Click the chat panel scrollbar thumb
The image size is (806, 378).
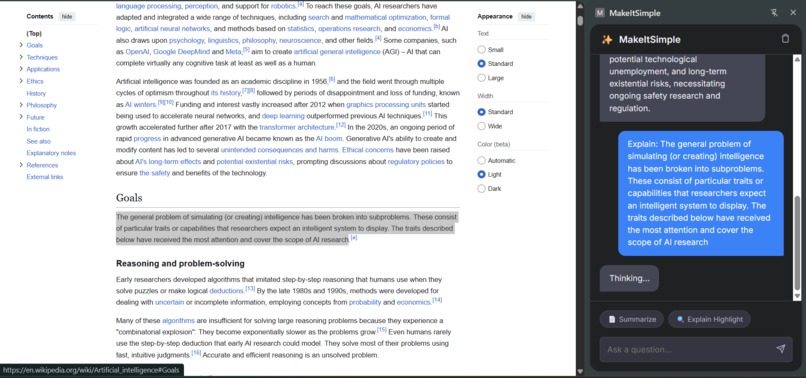point(797,243)
